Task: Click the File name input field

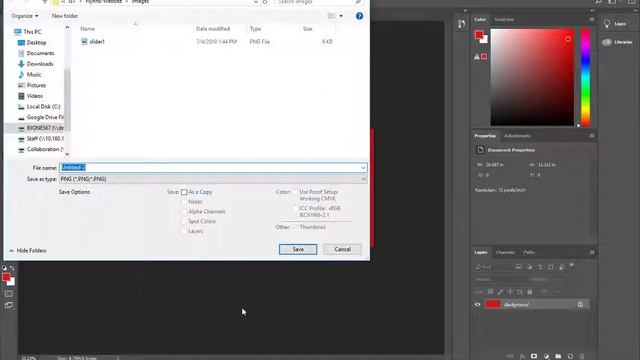Action: coord(209,167)
